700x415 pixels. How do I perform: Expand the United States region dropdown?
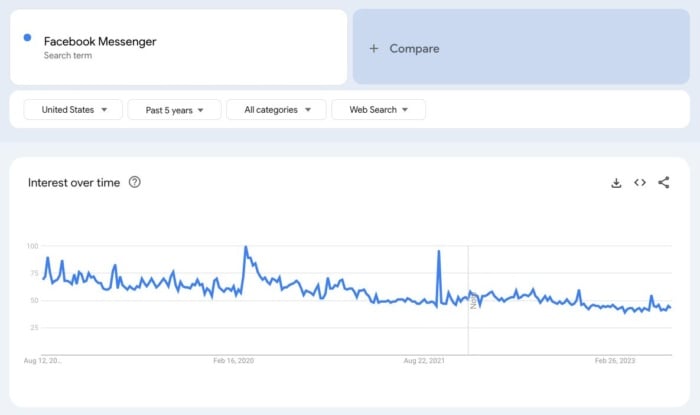(x=73, y=110)
